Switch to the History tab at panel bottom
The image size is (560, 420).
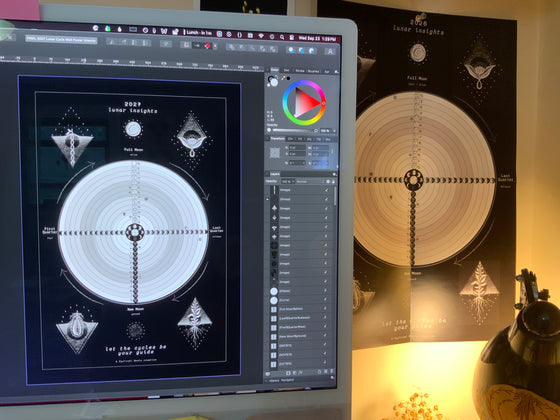pyautogui.click(x=274, y=380)
